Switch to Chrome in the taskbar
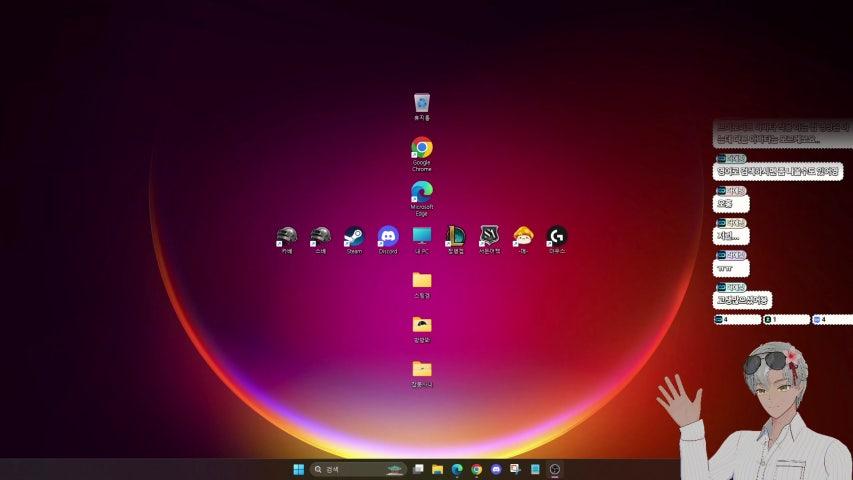The image size is (853, 480). 477,469
